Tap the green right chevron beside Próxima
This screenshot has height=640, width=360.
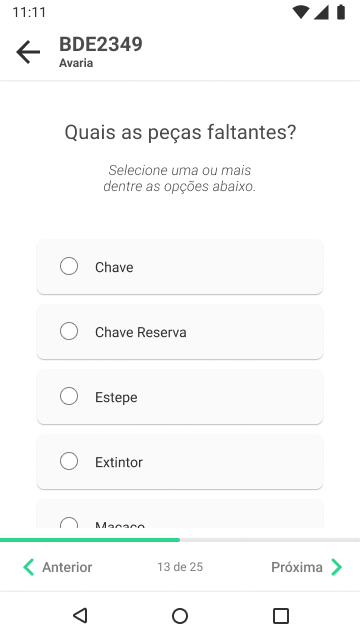click(336, 567)
